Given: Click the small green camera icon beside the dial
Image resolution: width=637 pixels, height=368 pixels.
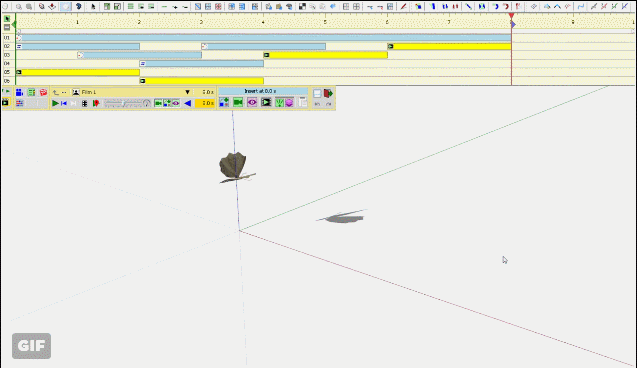Looking at the screenshot, I should tap(158, 104).
